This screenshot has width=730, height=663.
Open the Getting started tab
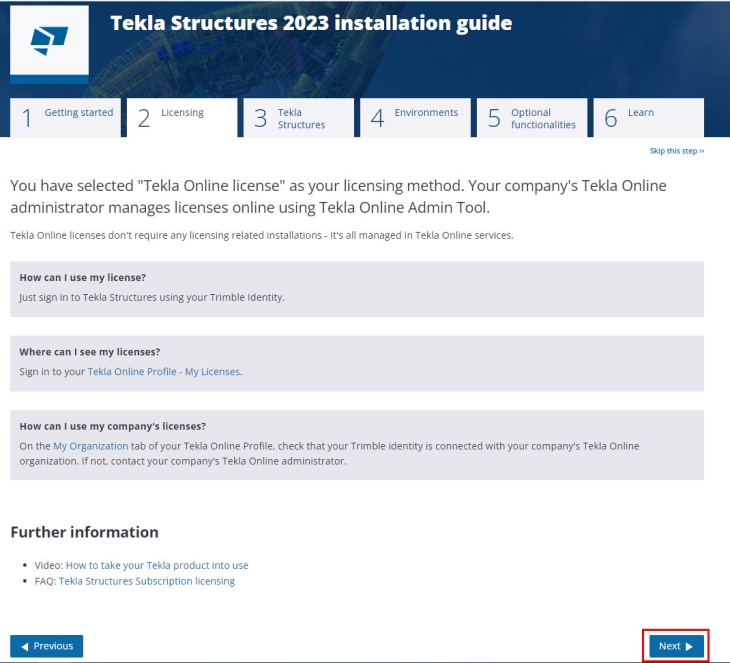(65, 118)
